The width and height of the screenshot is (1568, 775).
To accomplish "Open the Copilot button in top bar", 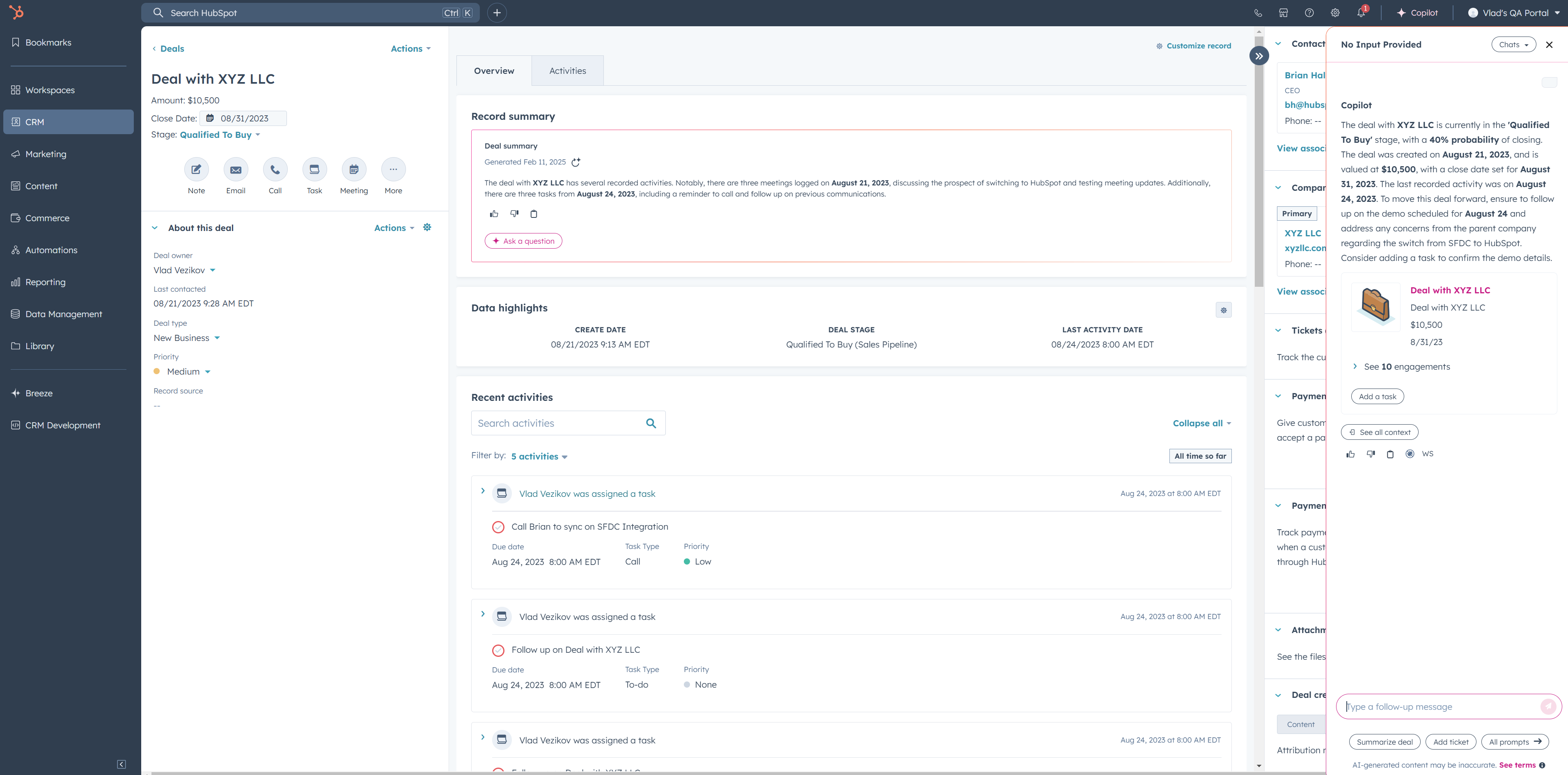I will [1417, 13].
